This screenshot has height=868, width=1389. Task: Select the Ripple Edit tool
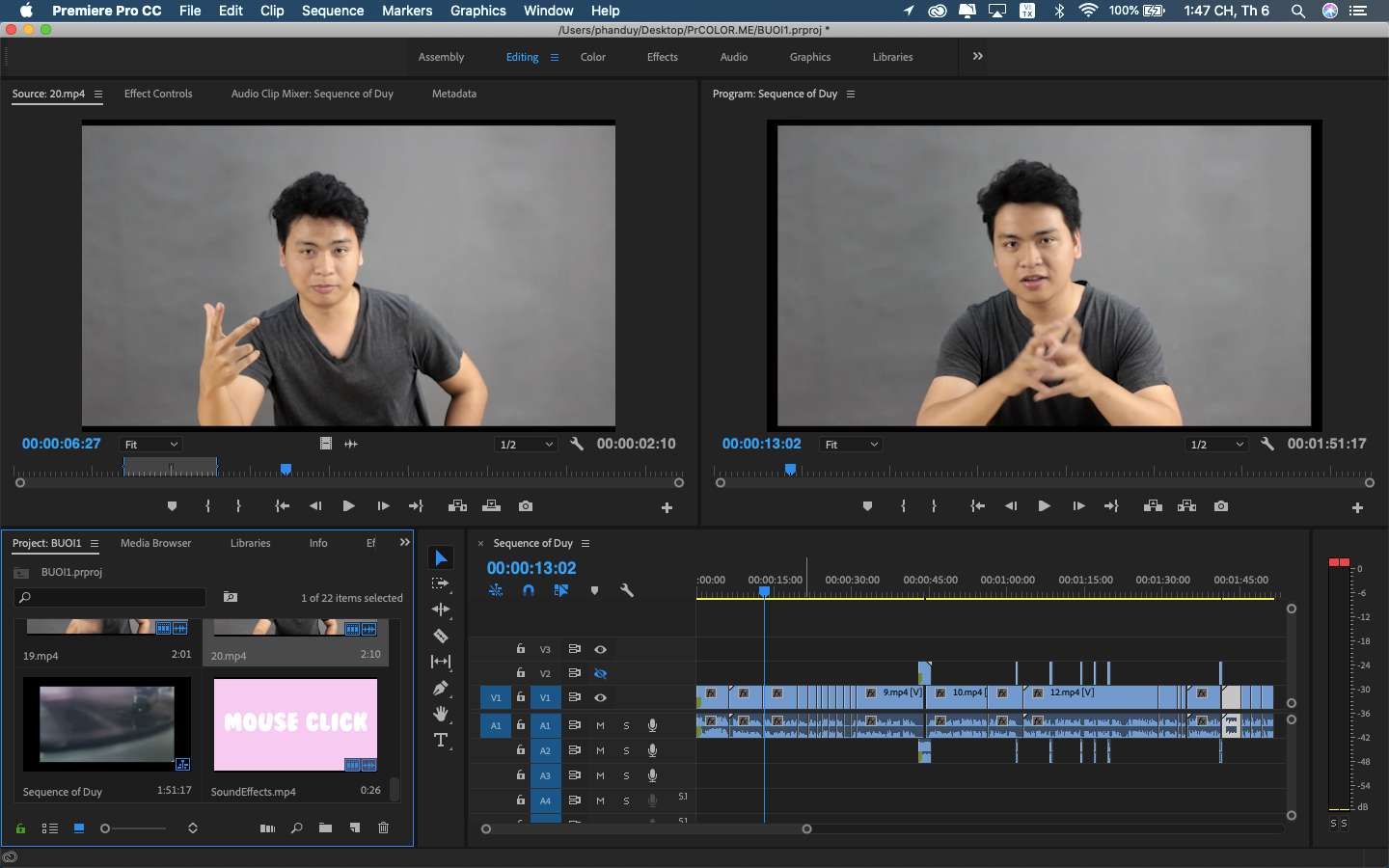pos(441,610)
